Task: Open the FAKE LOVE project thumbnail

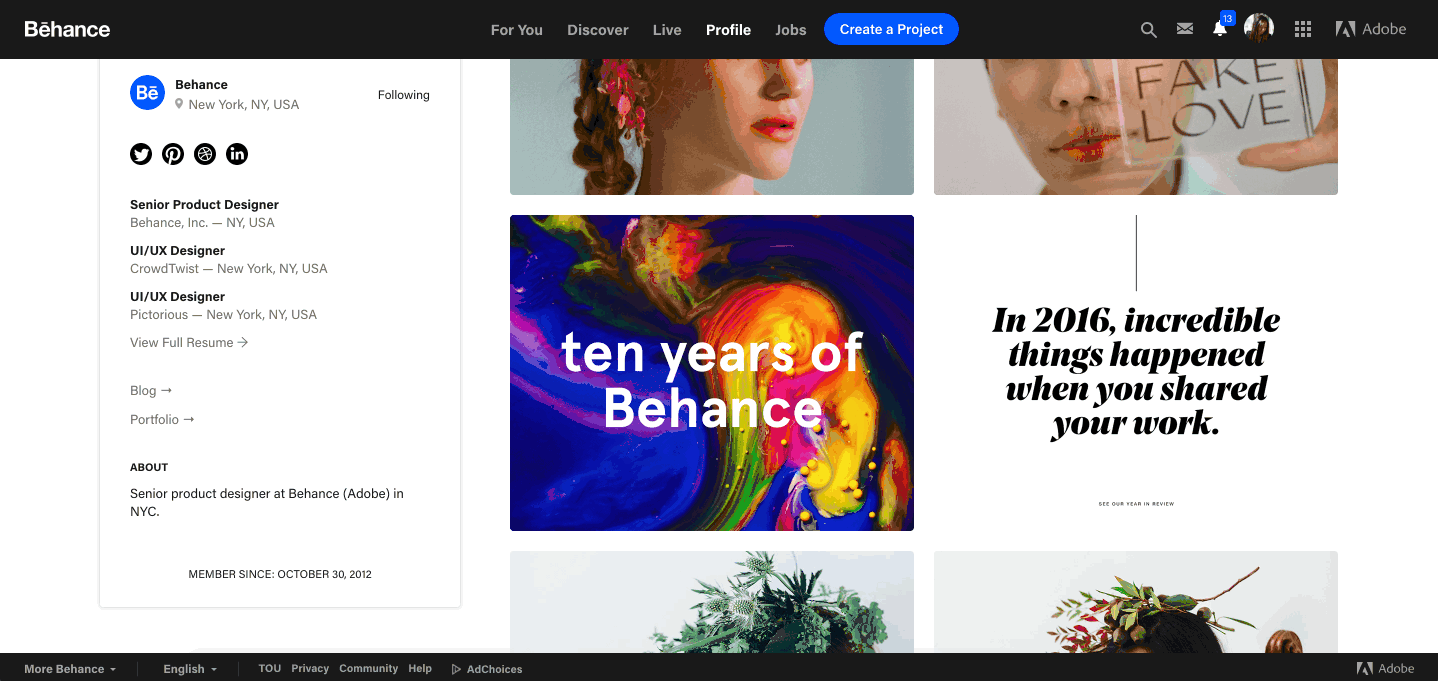Action: pyautogui.click(x=1136, y=127)
